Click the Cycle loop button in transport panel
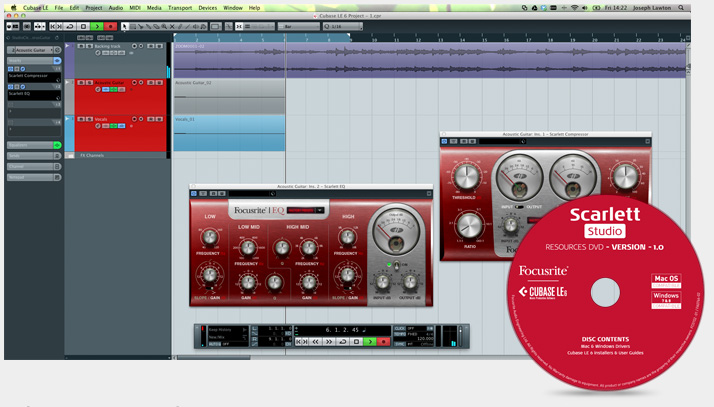This screenshot has width=714, height=407. [x=343, y=341]
